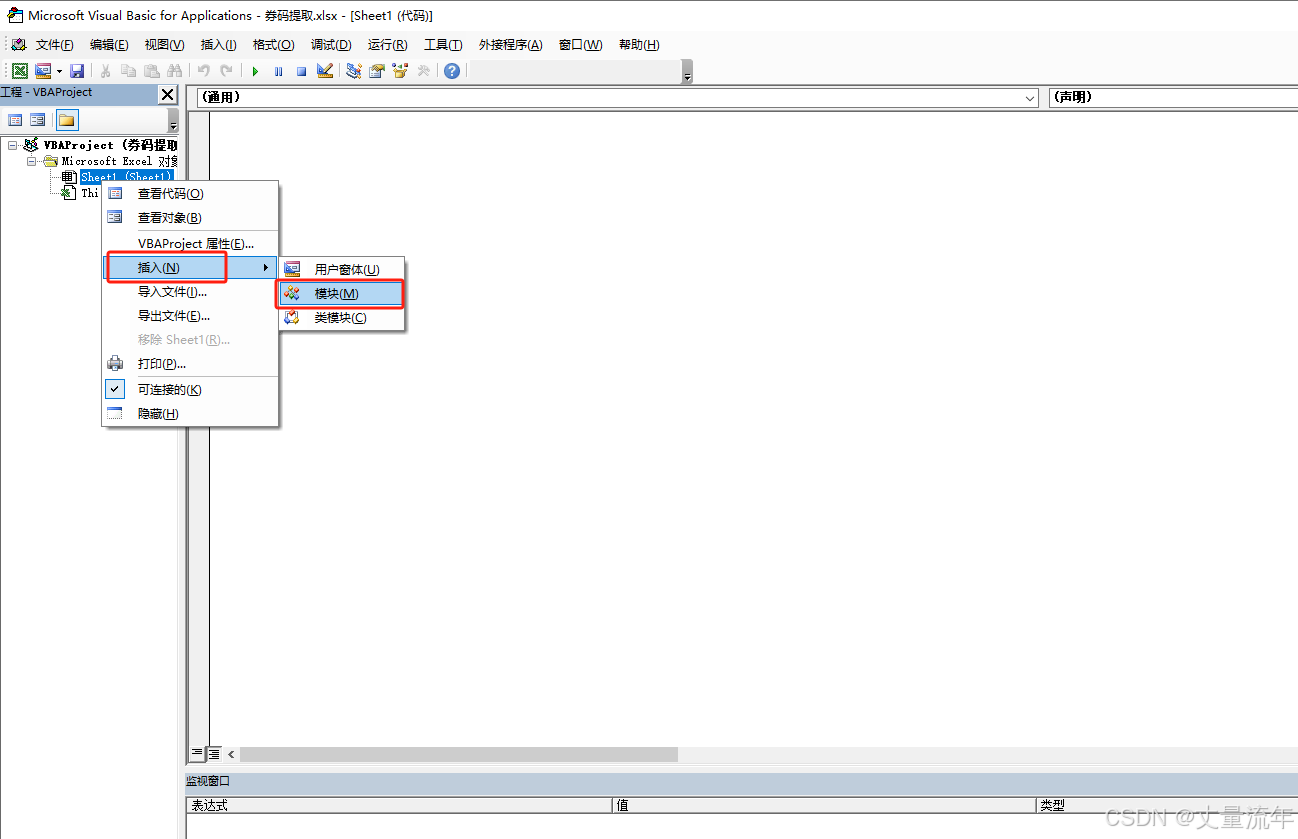Collapse the Microsoft Excel 对象 folder node
This screenshot has width=1298, height=839.
31,161
